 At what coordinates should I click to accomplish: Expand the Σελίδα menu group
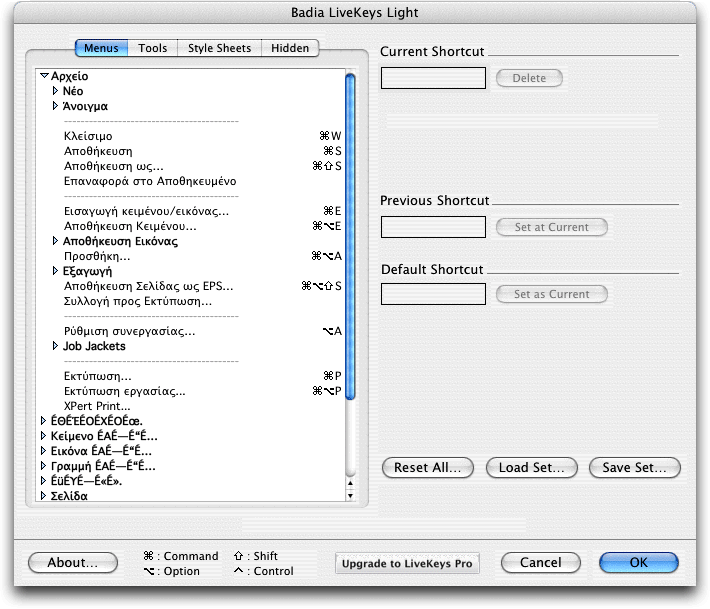click(x=43, y=495)
